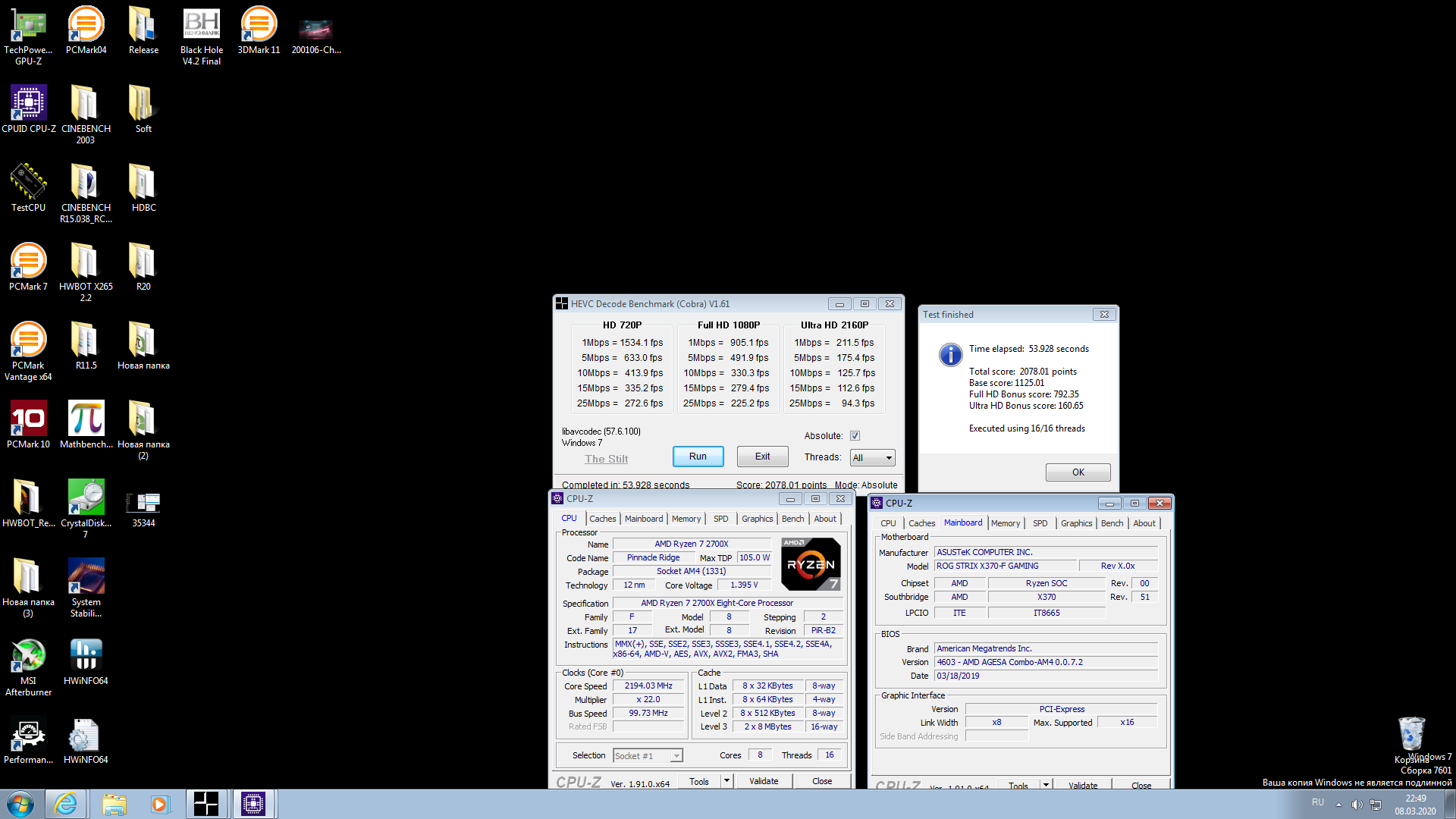Switch to HEVC Benchmark taskbar button
1456x819 pixels.
coord(206,804)
